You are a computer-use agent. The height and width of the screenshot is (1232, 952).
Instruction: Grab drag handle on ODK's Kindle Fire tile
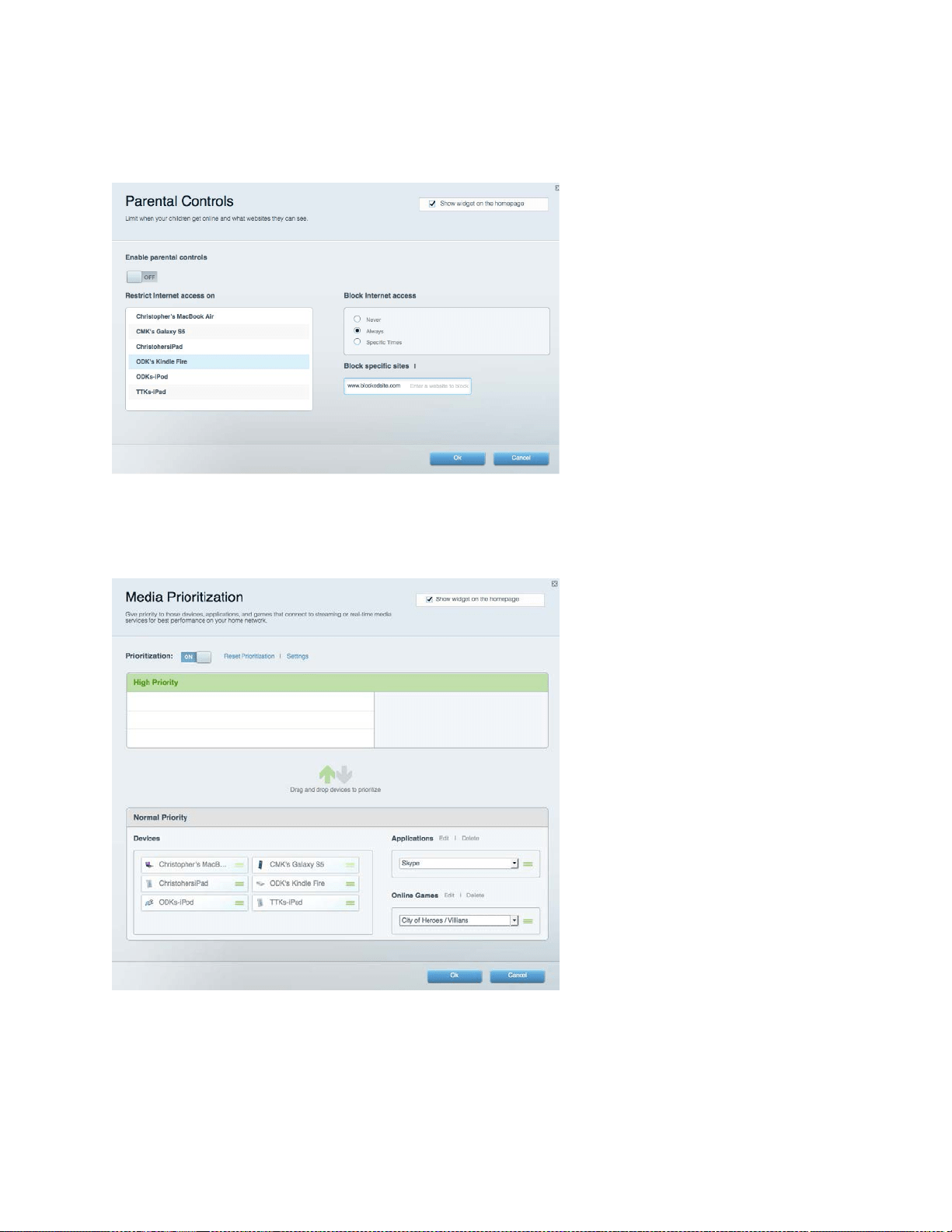coord(350,884)
